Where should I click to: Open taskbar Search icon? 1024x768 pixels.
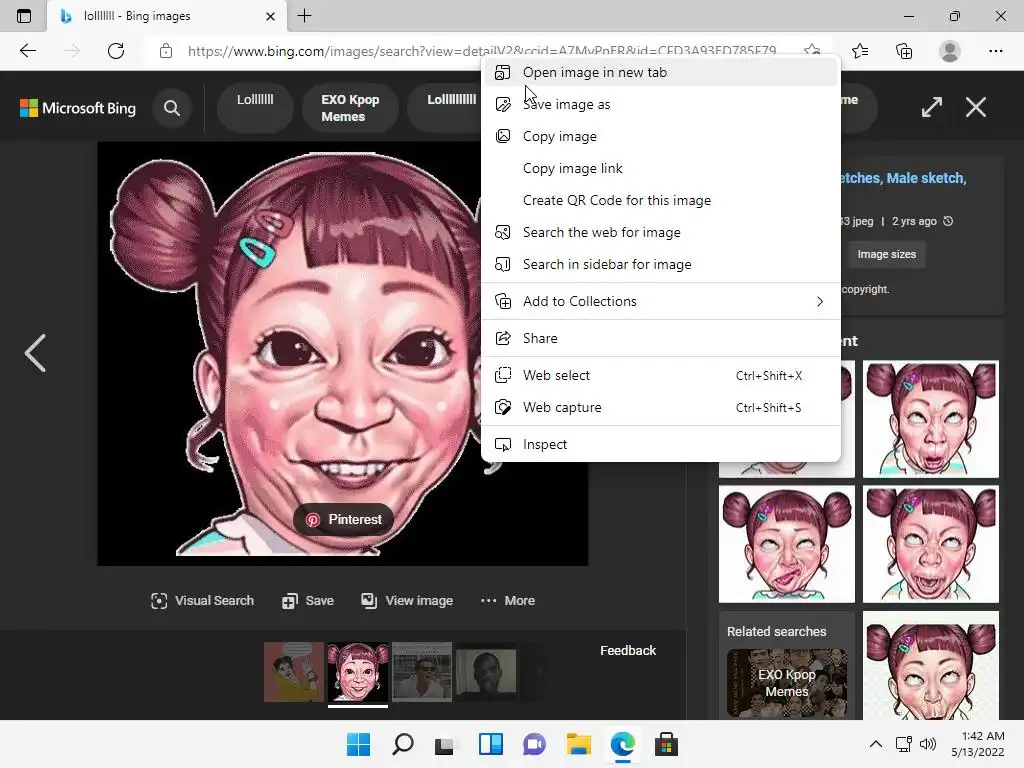click(402, 744)
